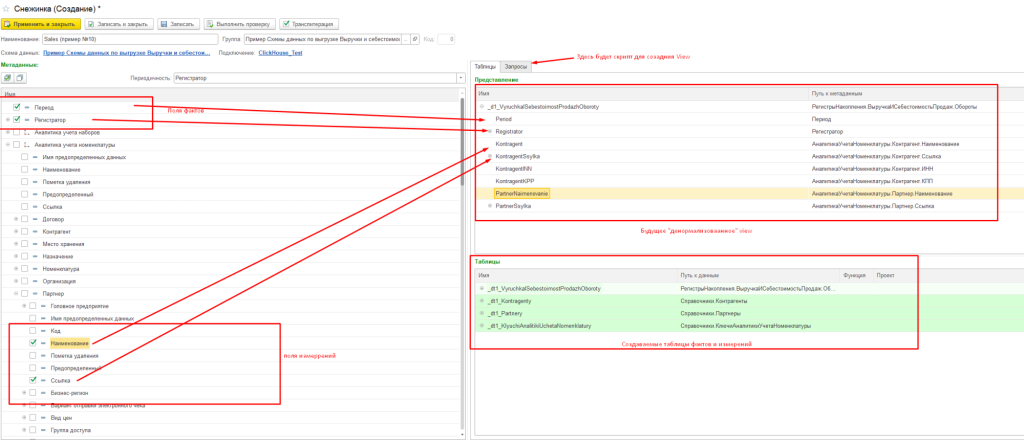Click the Транслитерация toolbar button

[309, 23]
